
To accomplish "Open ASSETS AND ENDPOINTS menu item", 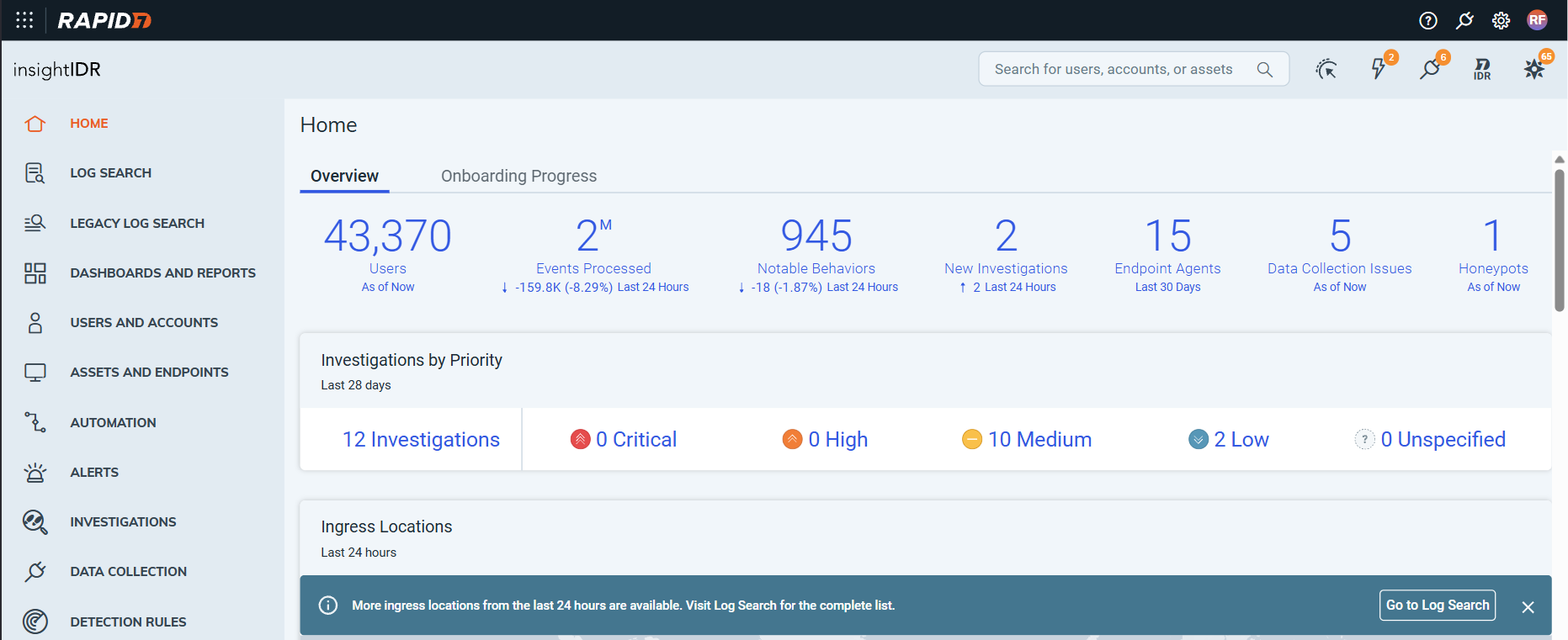I will (x=150, y=373).
